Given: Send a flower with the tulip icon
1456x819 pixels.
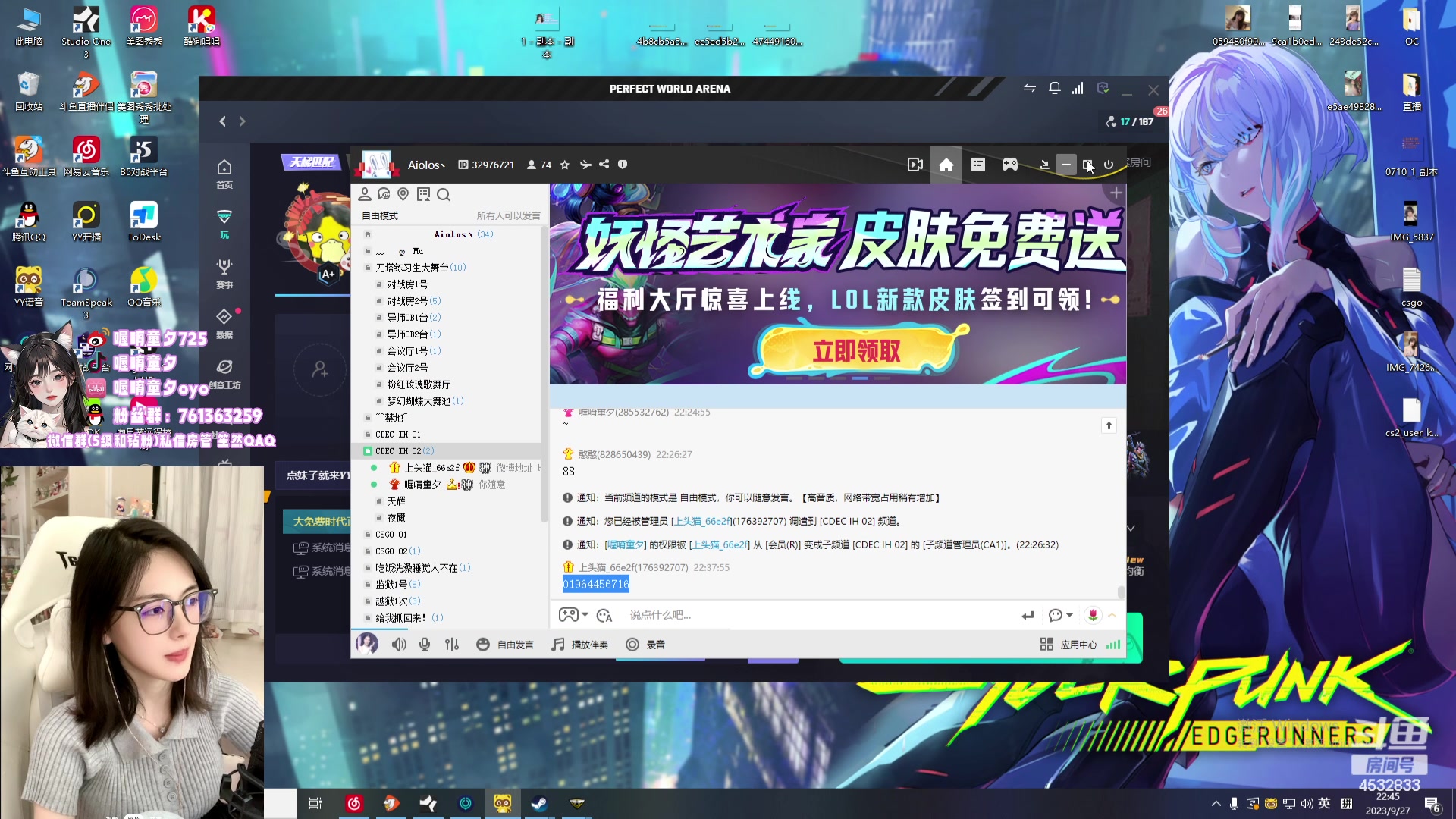Looking at the screenshot, I should (1093, 615).
